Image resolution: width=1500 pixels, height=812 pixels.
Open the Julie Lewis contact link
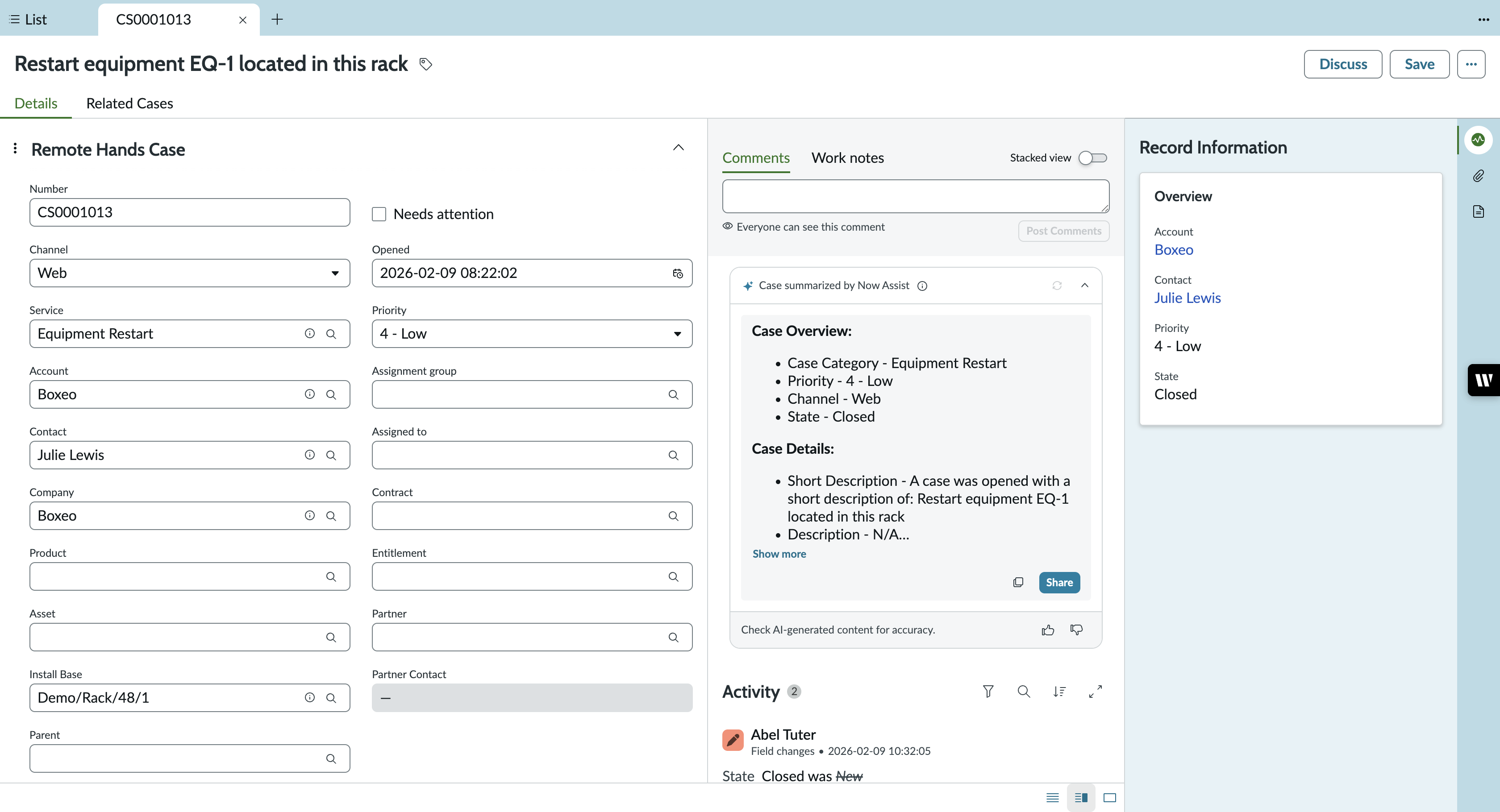click(1187, 298)
